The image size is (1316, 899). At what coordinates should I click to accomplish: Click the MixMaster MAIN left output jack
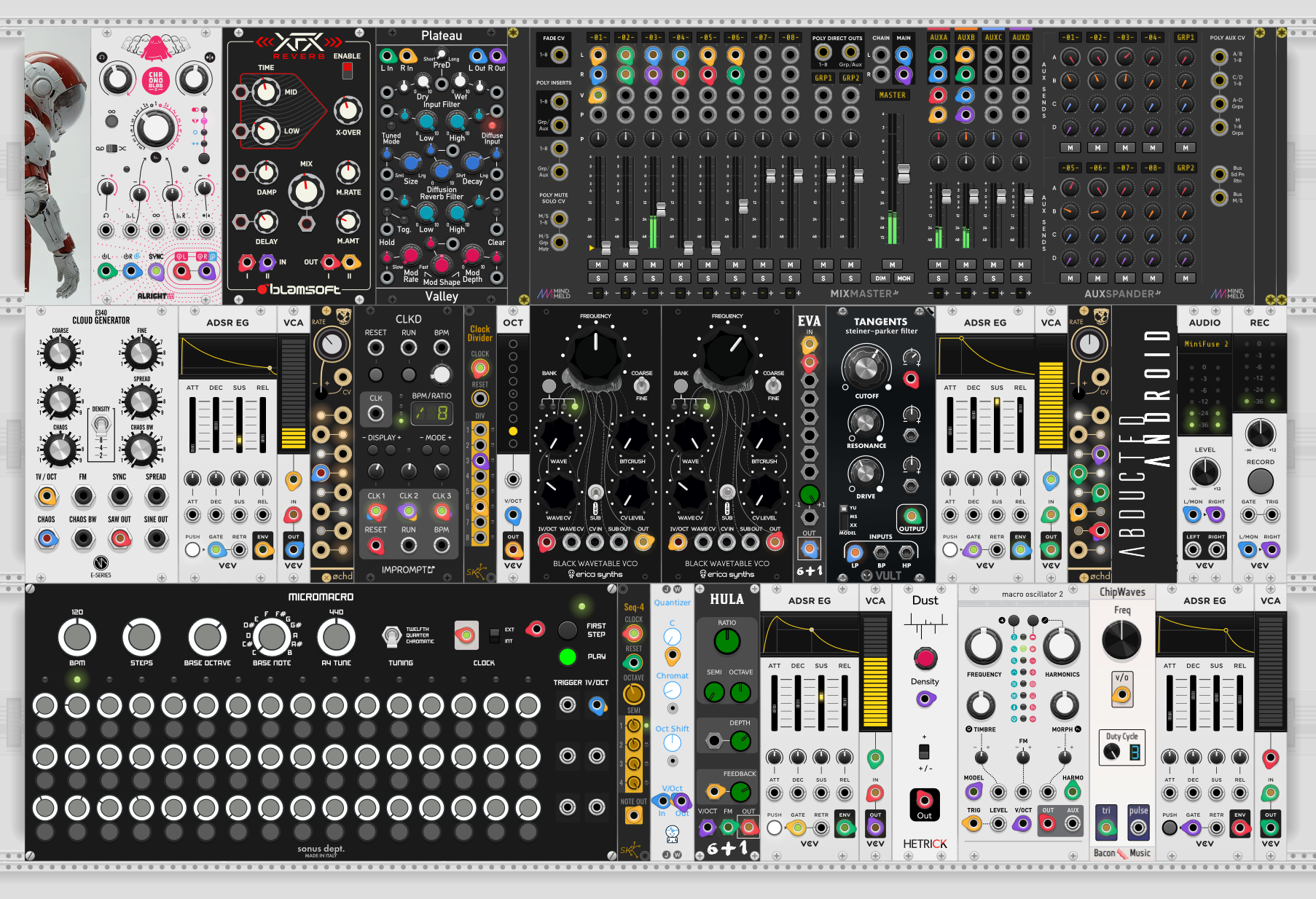click(904, 55)
